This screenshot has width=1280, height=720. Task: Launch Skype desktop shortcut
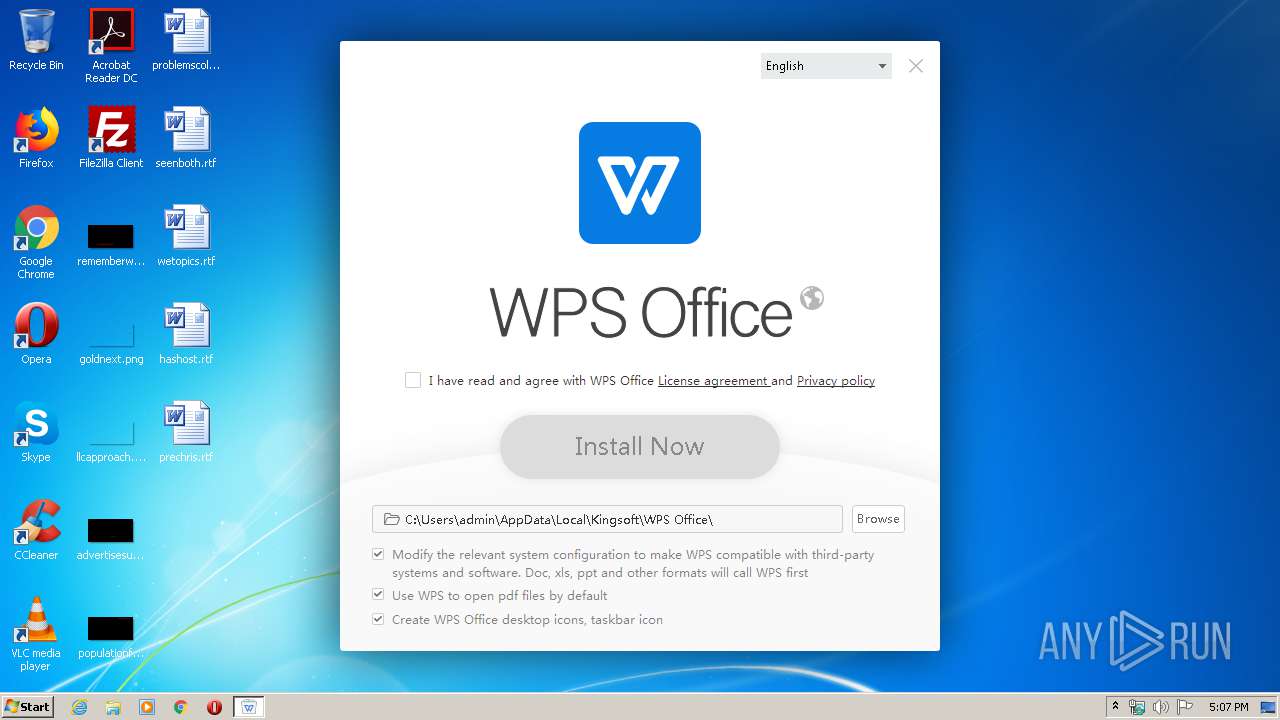coord(36,432)
